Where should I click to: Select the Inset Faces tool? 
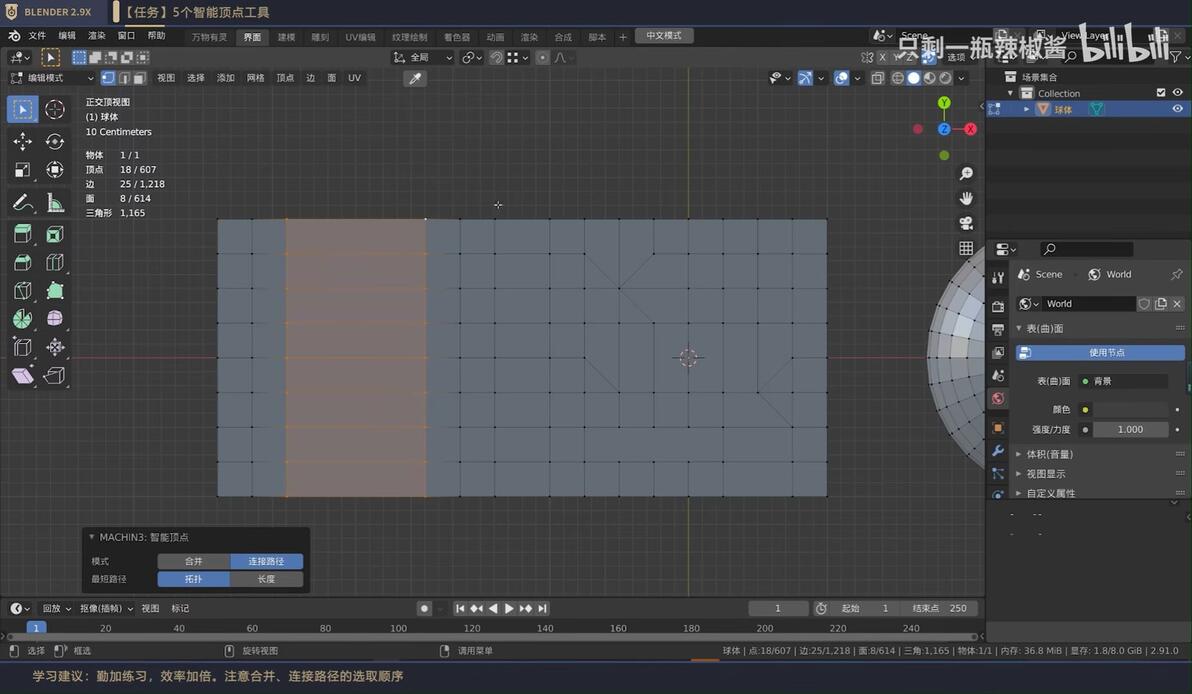pos(55,234)
